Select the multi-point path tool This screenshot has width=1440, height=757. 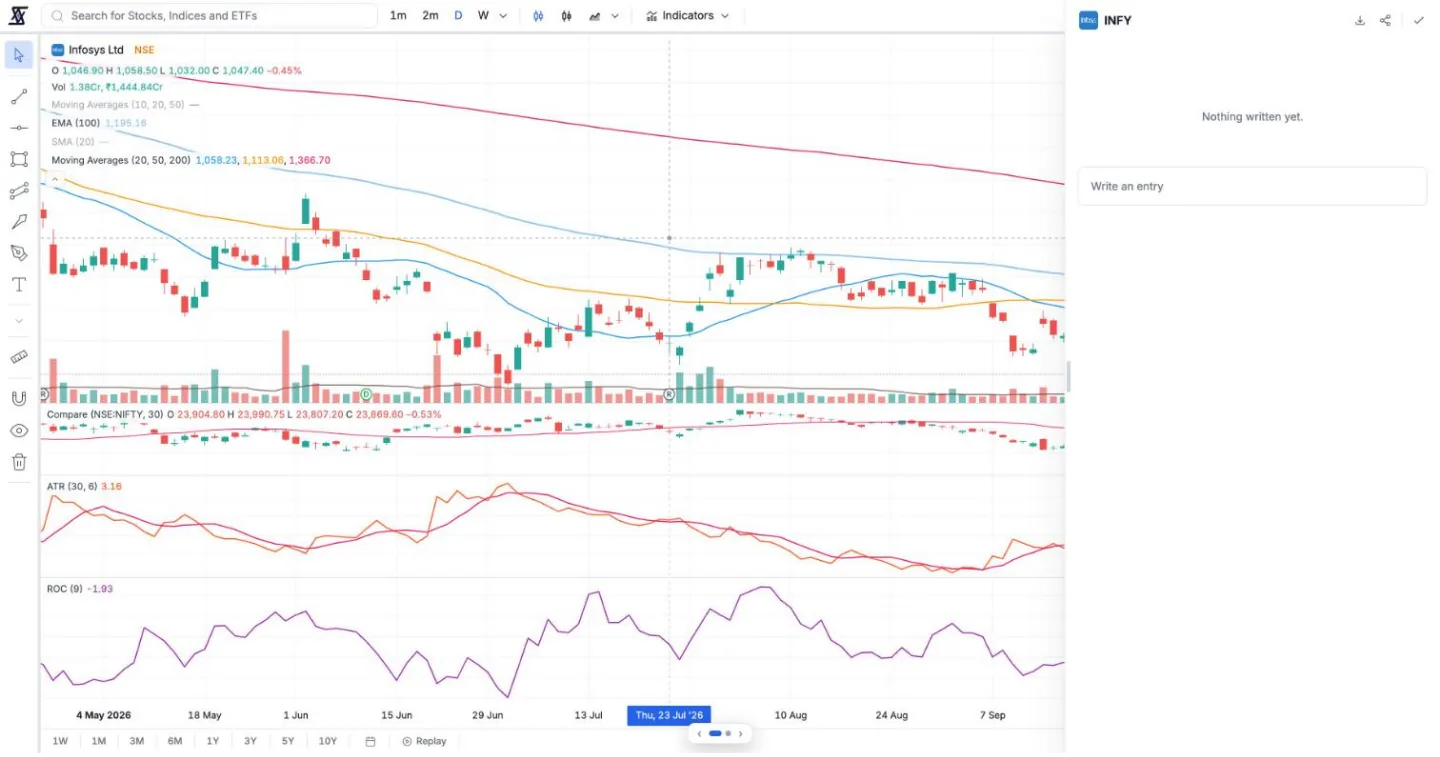(19, 191)
